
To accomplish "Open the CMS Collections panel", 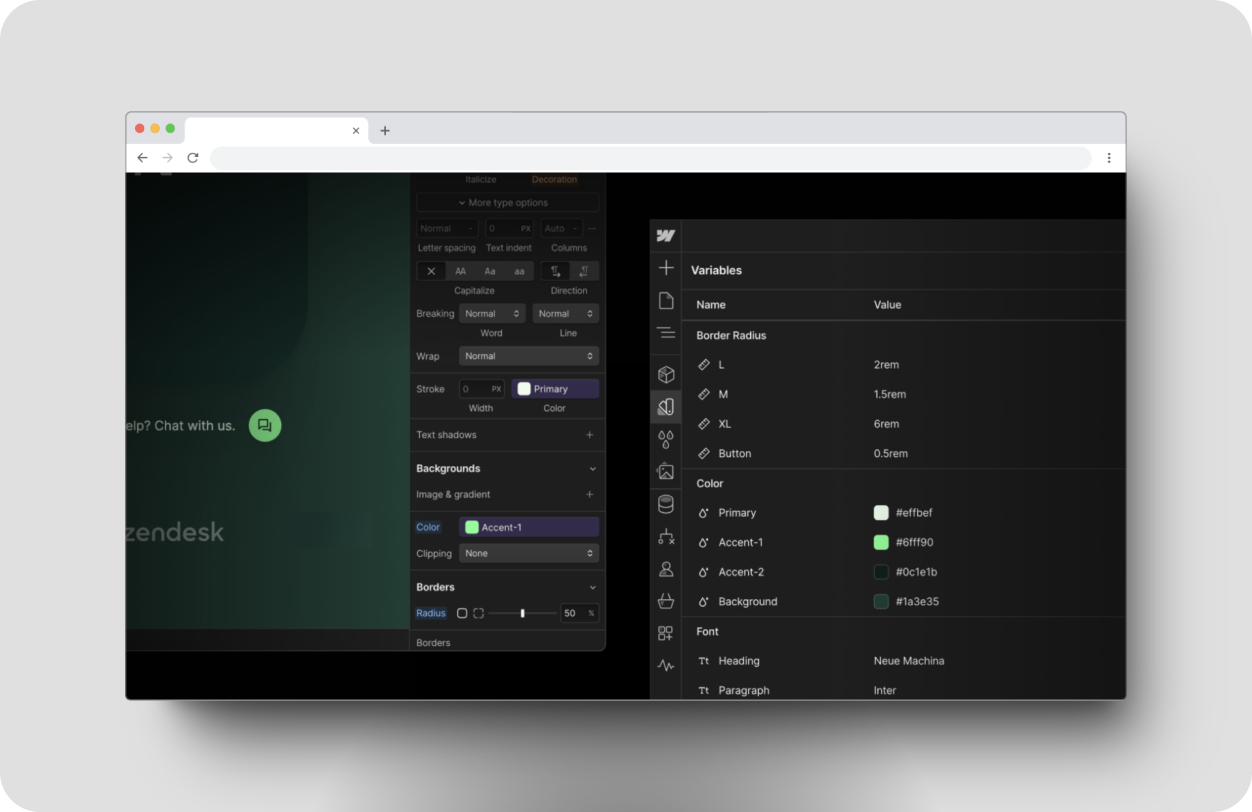I will [x=666, y=504].
